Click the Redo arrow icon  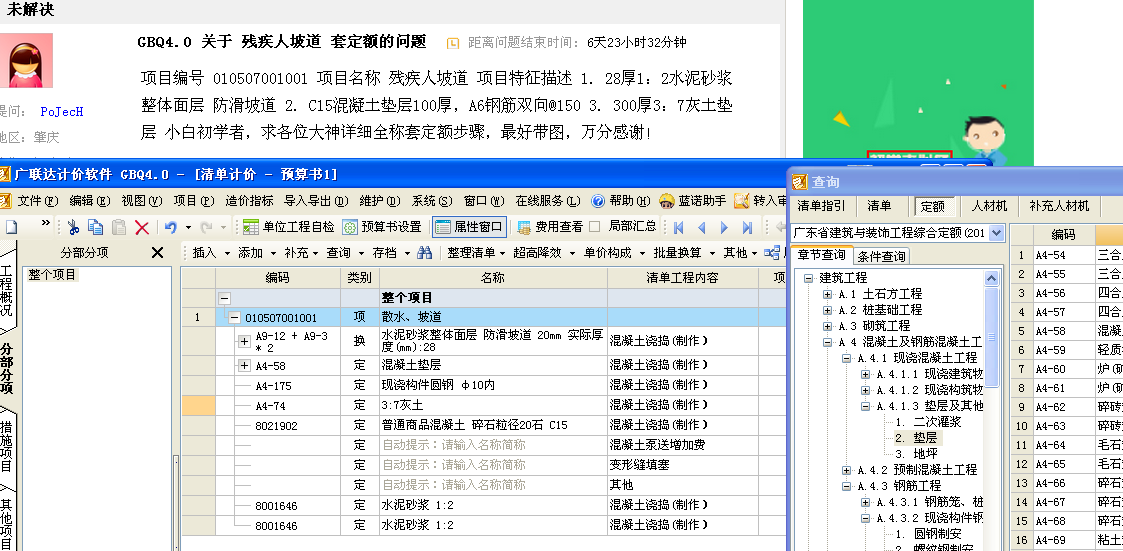(x=206, y=227)
